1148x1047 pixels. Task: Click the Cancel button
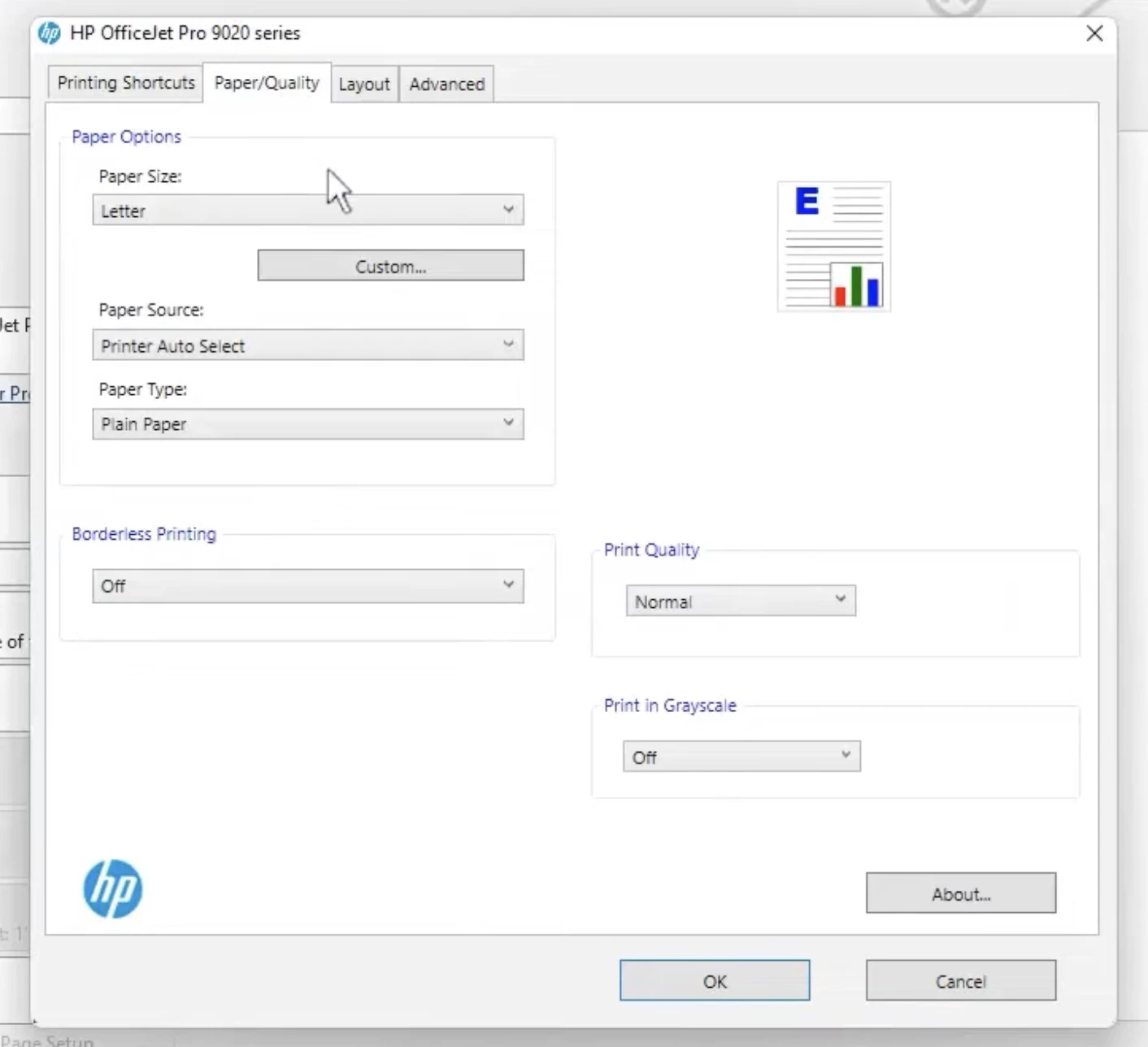961,981
